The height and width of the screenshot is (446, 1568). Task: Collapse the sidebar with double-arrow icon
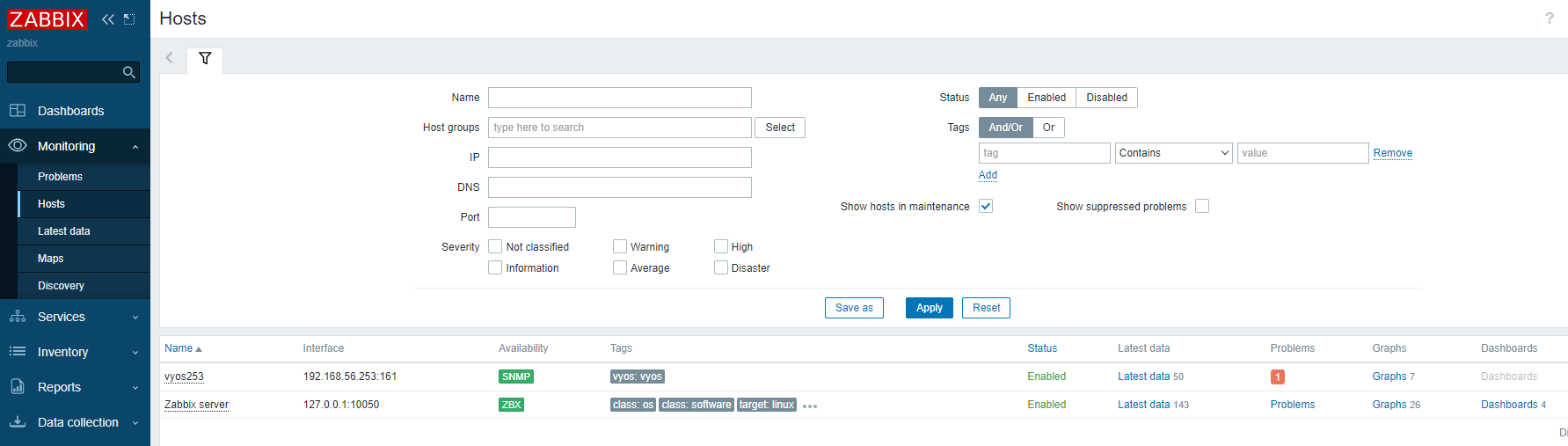click(107, 18)
